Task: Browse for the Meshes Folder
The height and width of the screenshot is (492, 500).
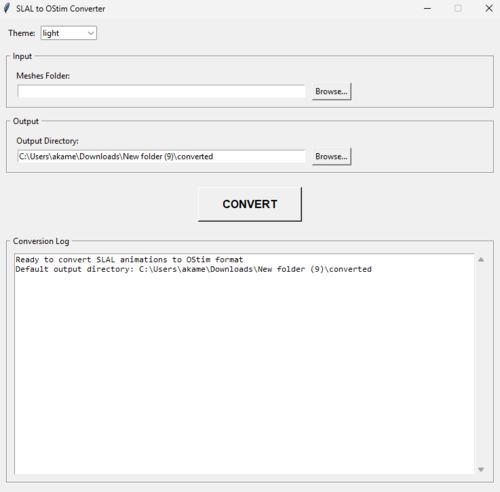Action: [x=331, y=91]
